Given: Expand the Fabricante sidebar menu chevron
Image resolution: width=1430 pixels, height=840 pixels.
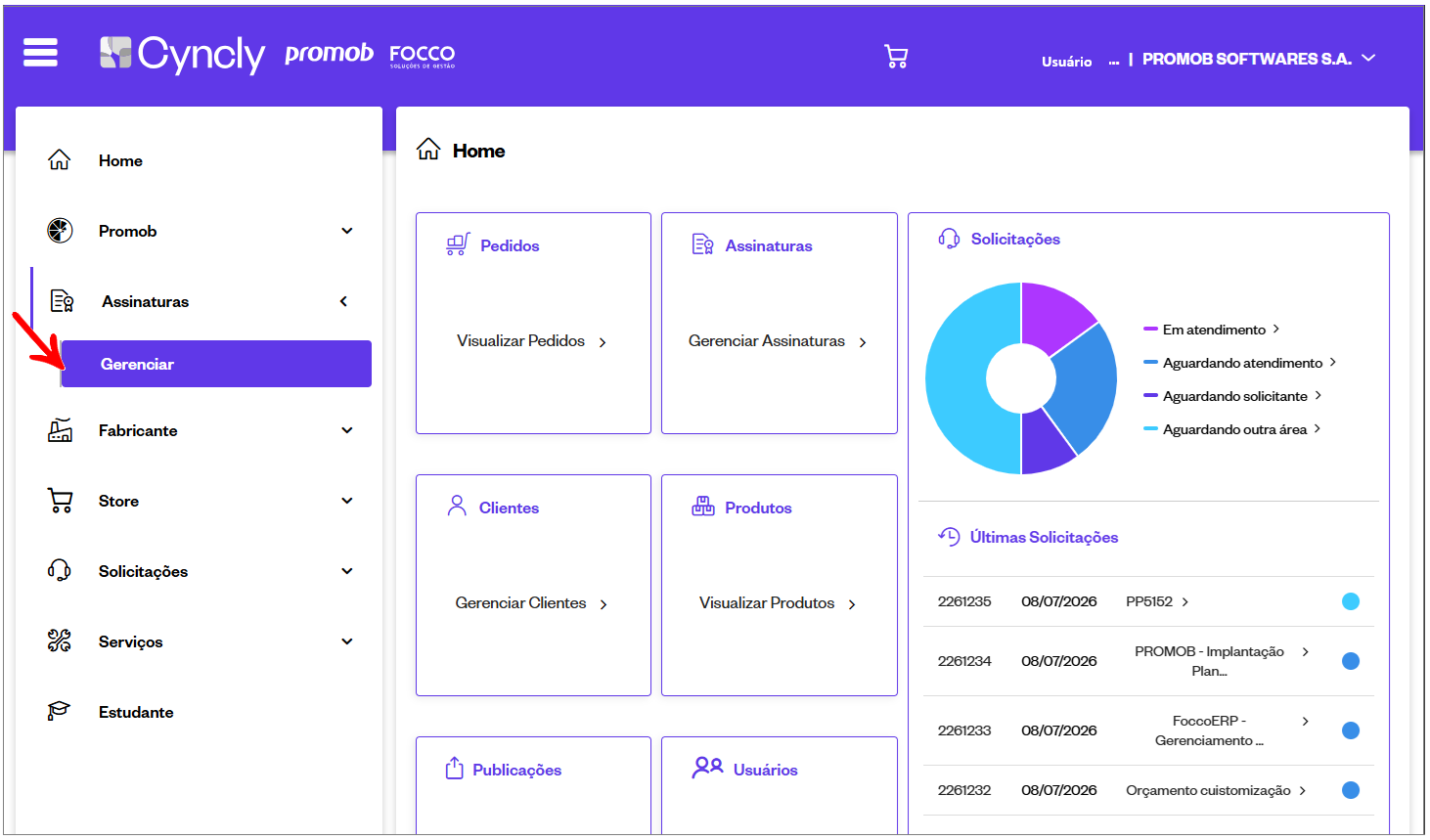Looking at the screenshot, I should pos(347,430).
